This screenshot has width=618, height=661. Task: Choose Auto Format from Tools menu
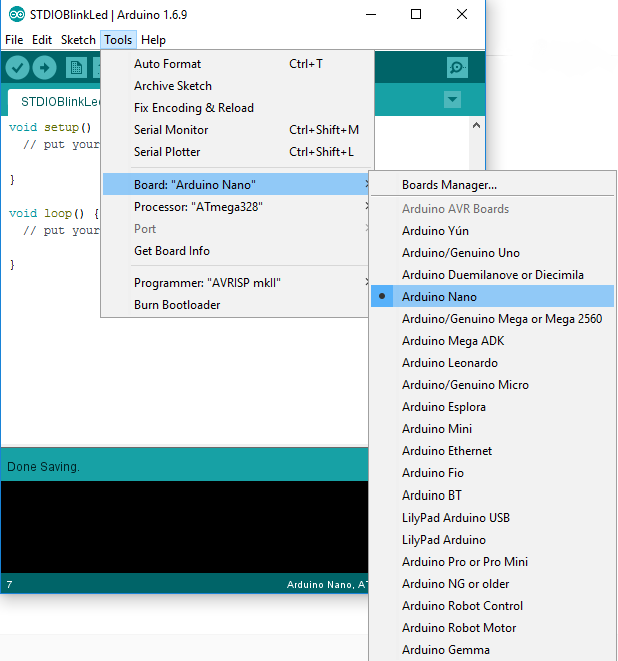237,64
